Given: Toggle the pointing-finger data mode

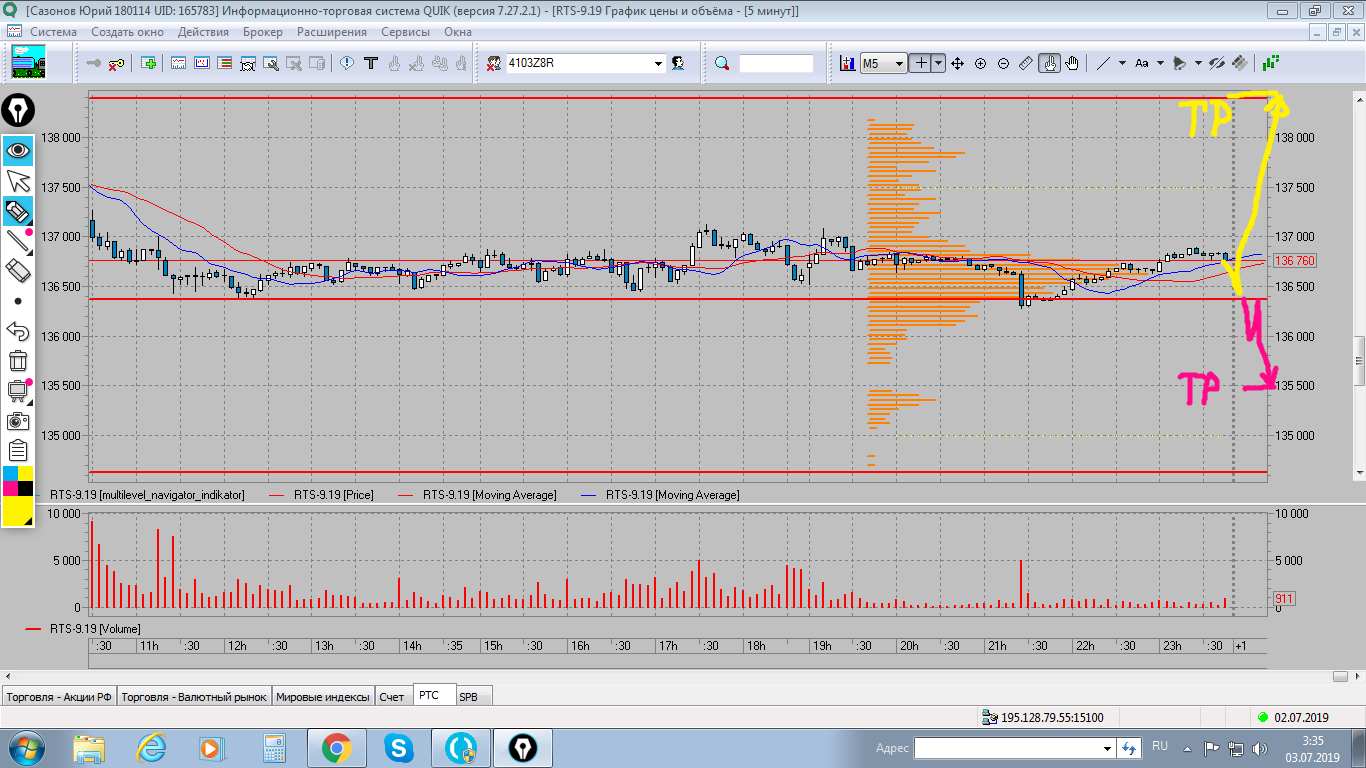Looking at the screenshot, I should (x=1049, y=63).
